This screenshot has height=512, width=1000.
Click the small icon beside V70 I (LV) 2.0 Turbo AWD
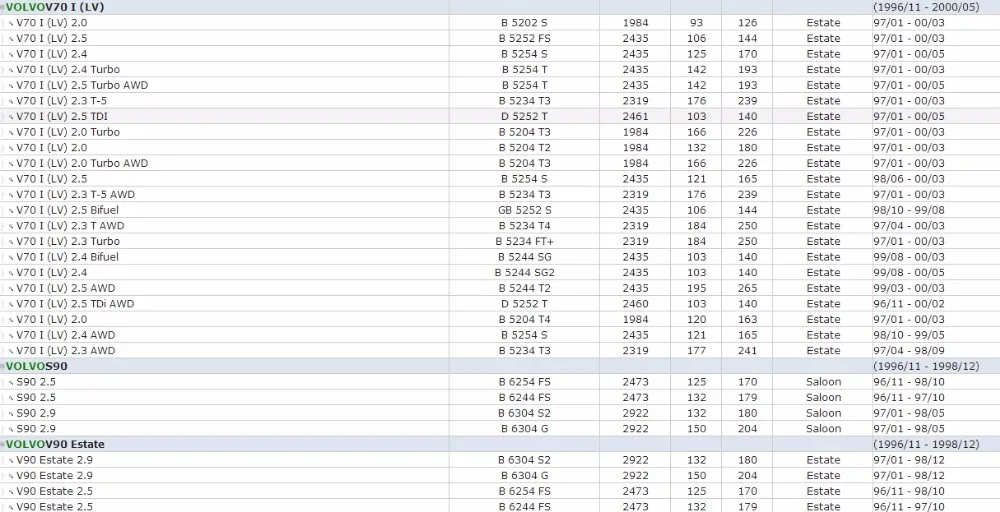(x=11, y=164)
